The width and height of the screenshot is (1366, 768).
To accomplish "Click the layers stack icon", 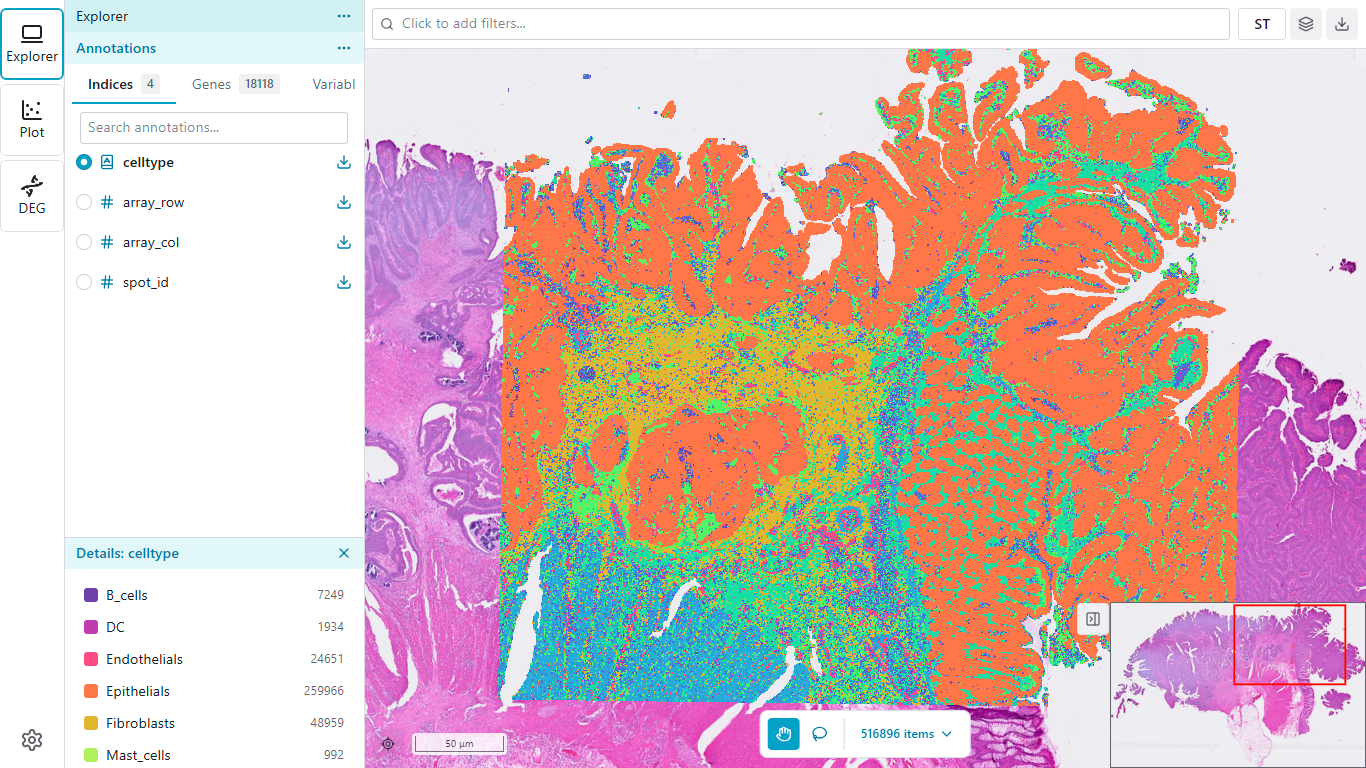I will [1305, 24].
